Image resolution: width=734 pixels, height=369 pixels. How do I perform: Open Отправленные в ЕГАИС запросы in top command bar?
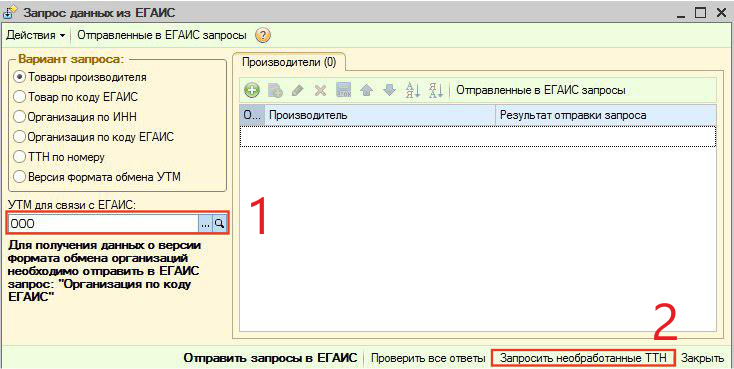click(x=162, y=36)
